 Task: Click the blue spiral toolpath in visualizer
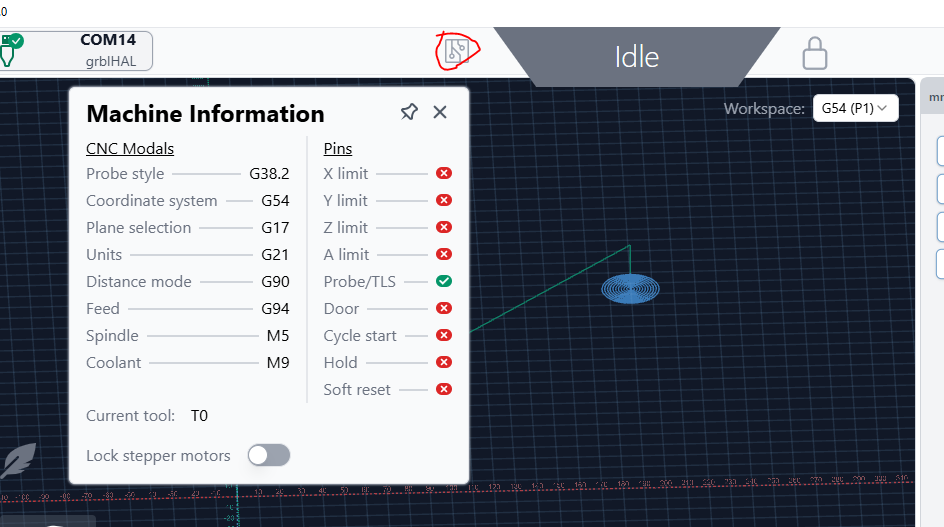[630, 289]
